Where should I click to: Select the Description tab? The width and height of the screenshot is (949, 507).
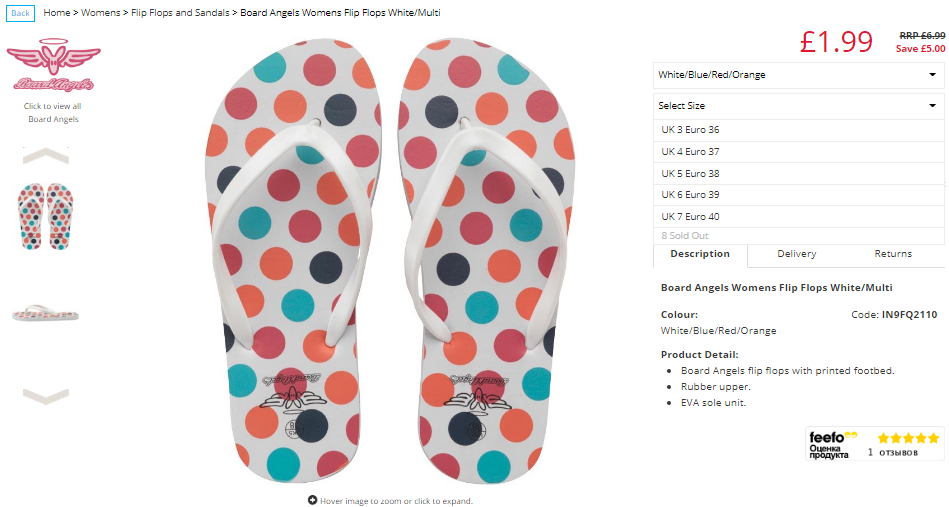[700, 255]
